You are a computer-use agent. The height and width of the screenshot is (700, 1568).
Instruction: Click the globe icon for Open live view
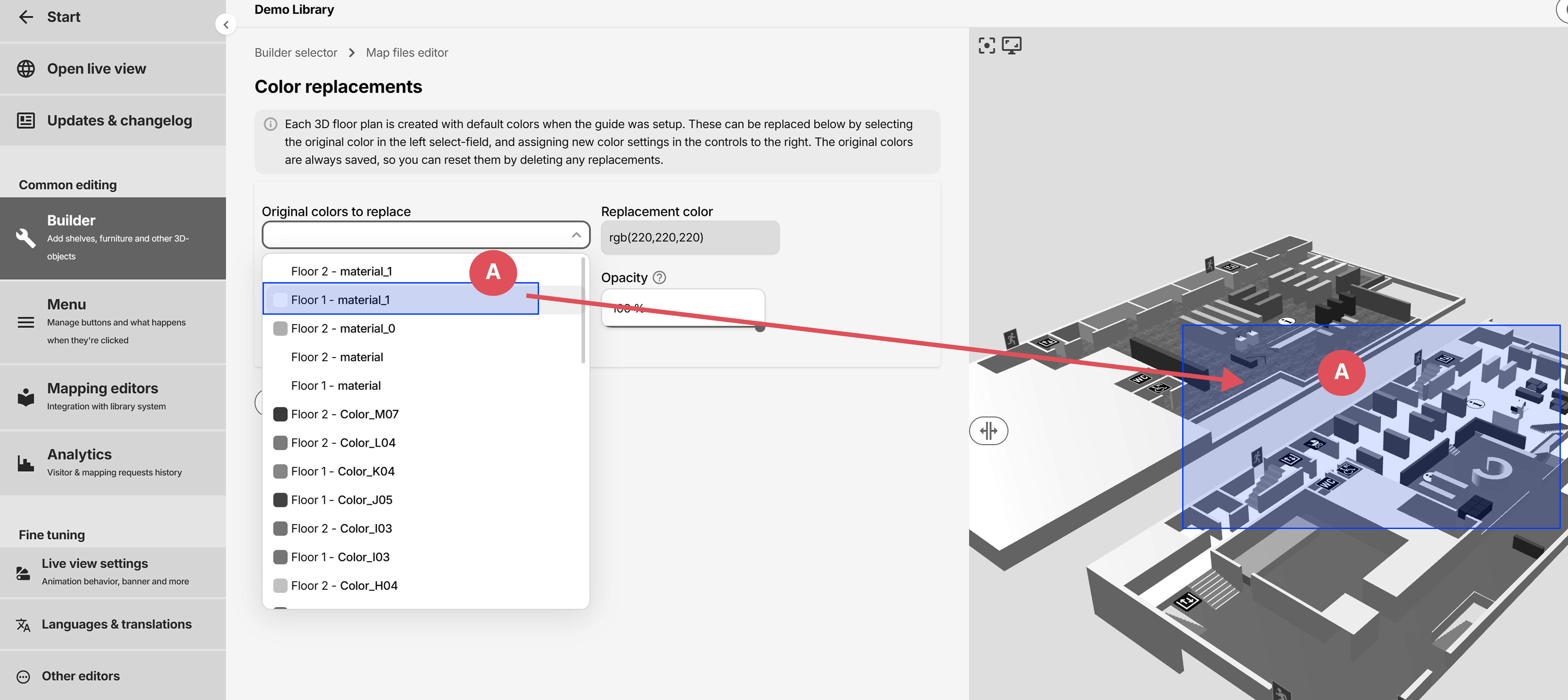25,69
